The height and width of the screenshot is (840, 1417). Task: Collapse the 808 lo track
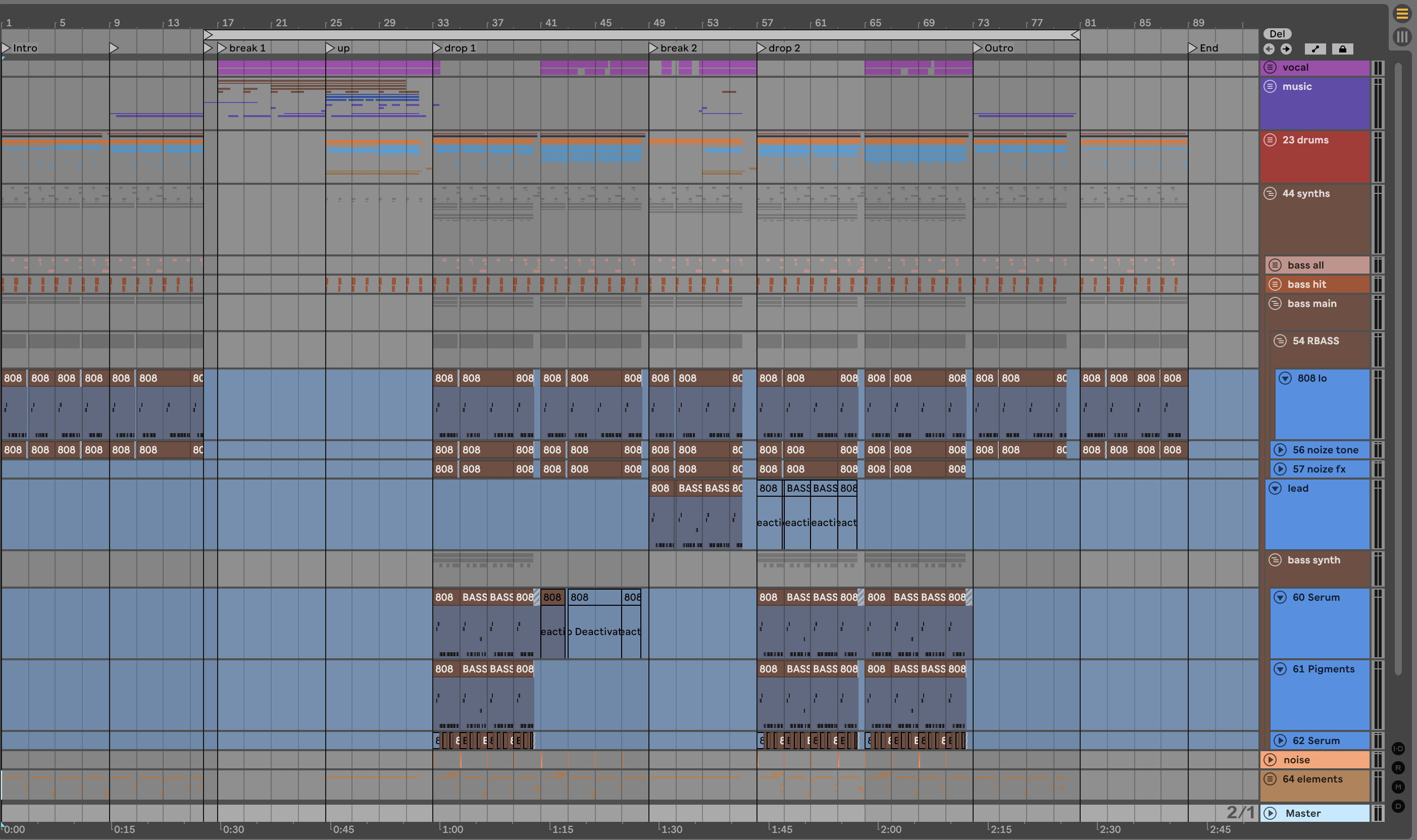pyautogui.click(x=1285, y=378)
